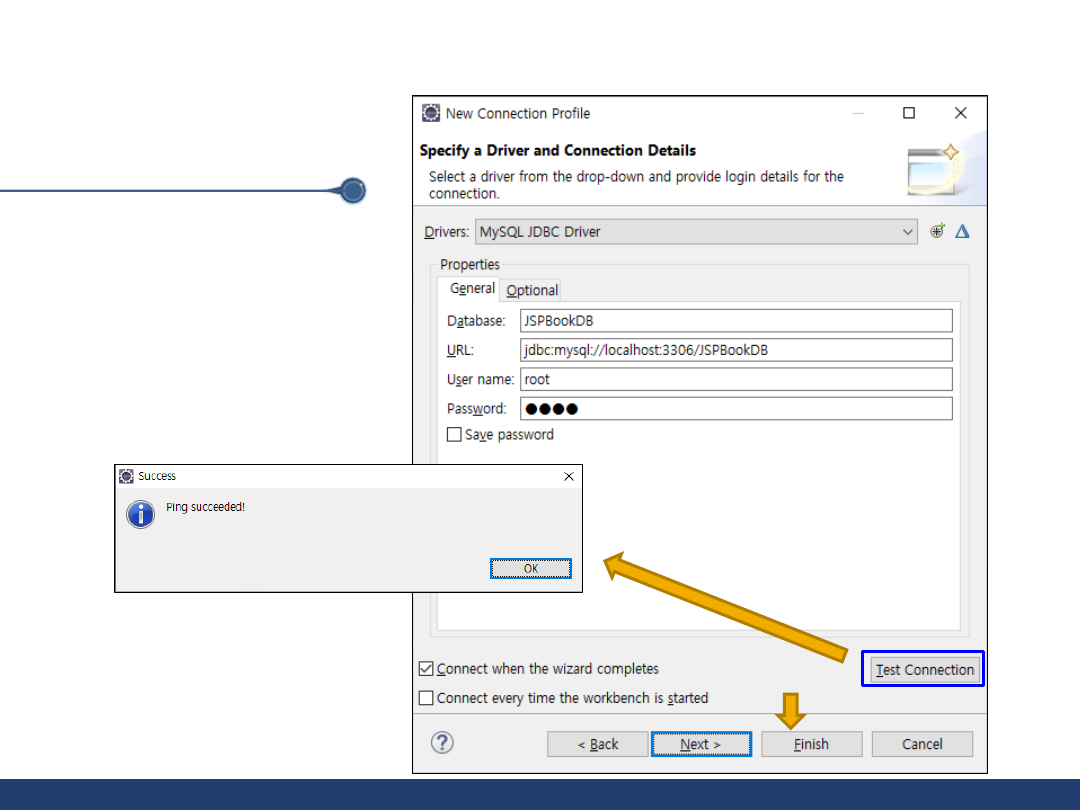Click the Eclipse icon in wizard title bar
1080x810 pixels.
coord(431,113)
